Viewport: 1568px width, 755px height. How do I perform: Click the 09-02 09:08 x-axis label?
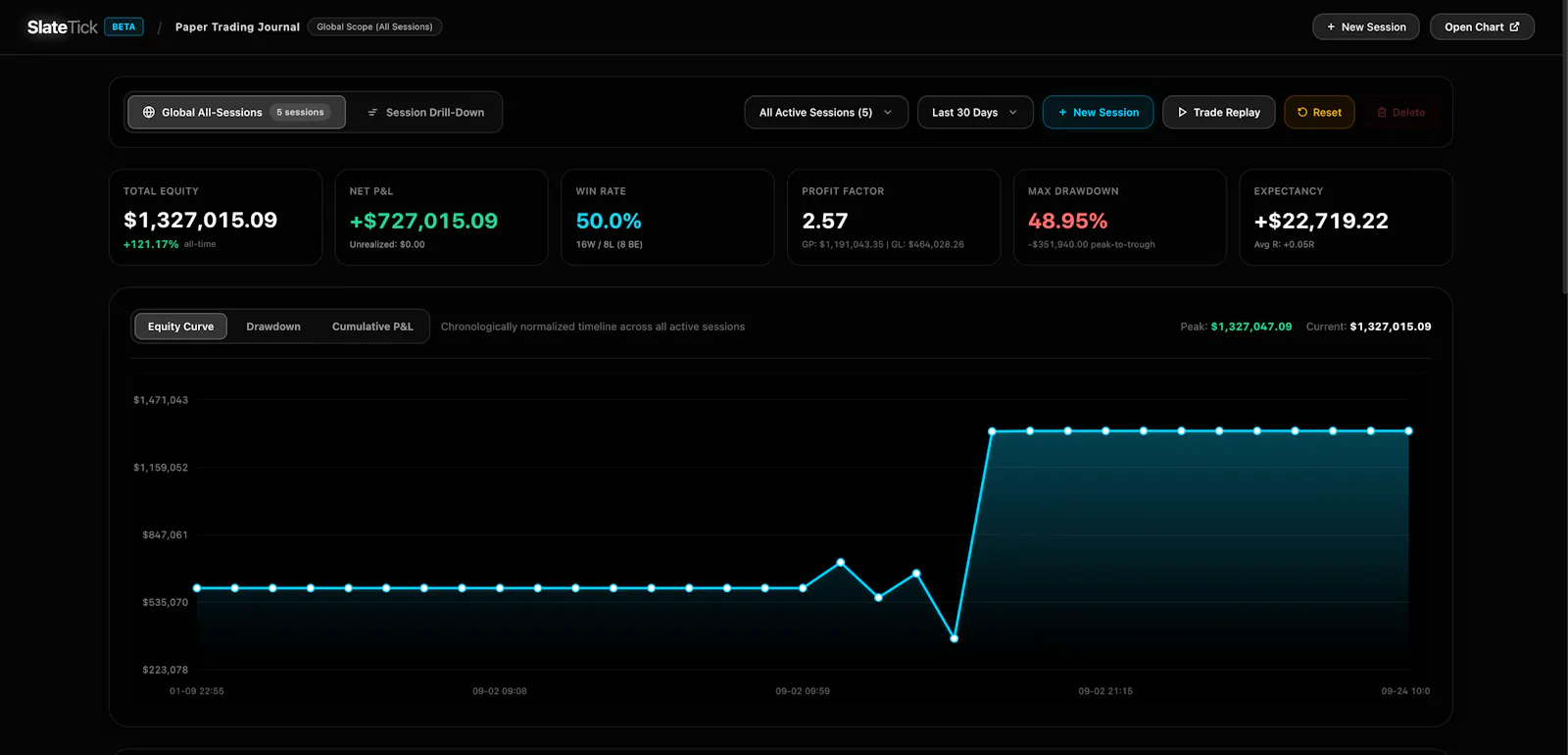pyautogui.click(x=500, y=691)
